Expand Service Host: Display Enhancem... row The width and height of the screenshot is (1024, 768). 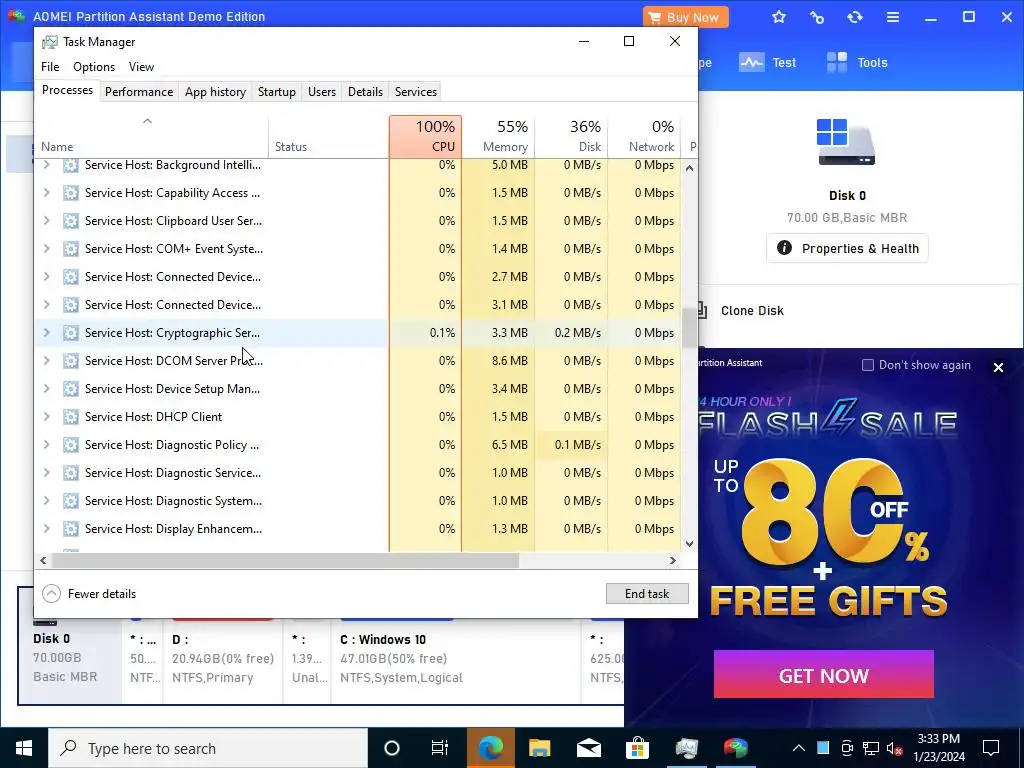pos(46,529)
